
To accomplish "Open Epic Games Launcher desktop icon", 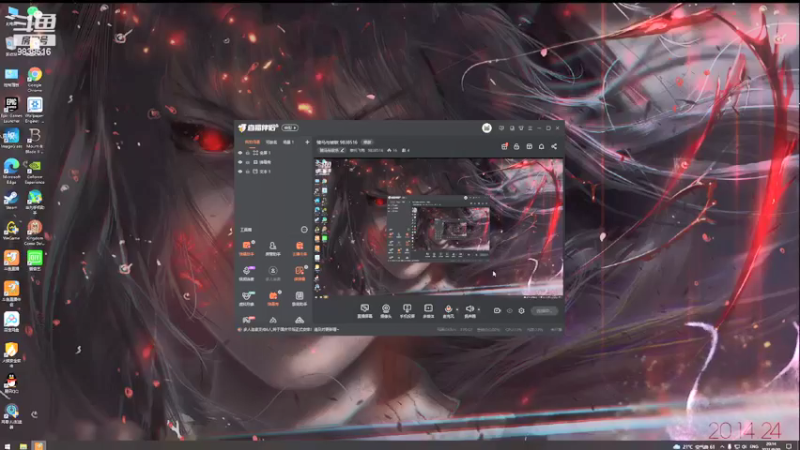I will tap(11, 110).
